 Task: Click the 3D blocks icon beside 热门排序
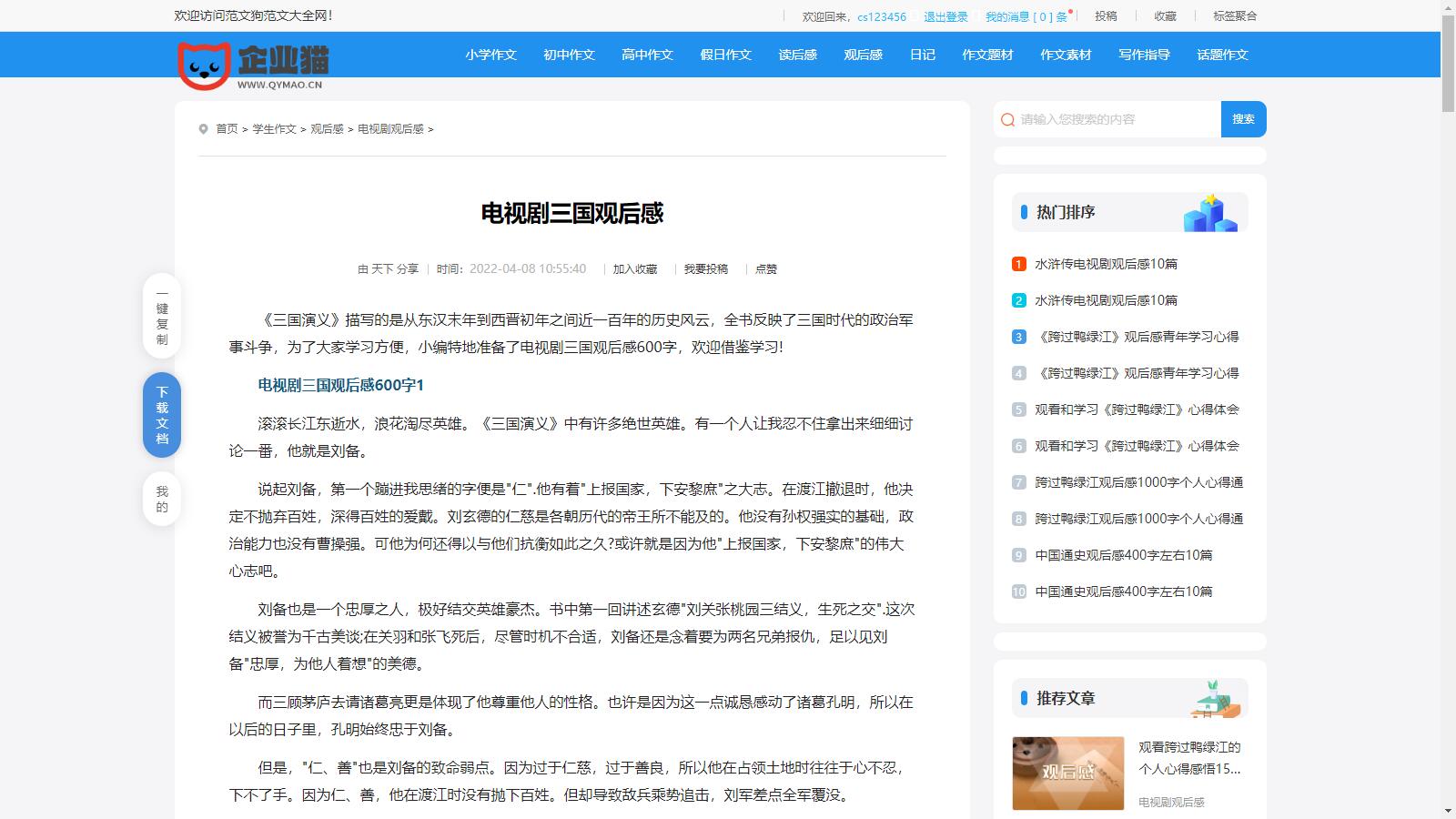coord(1210,212)
